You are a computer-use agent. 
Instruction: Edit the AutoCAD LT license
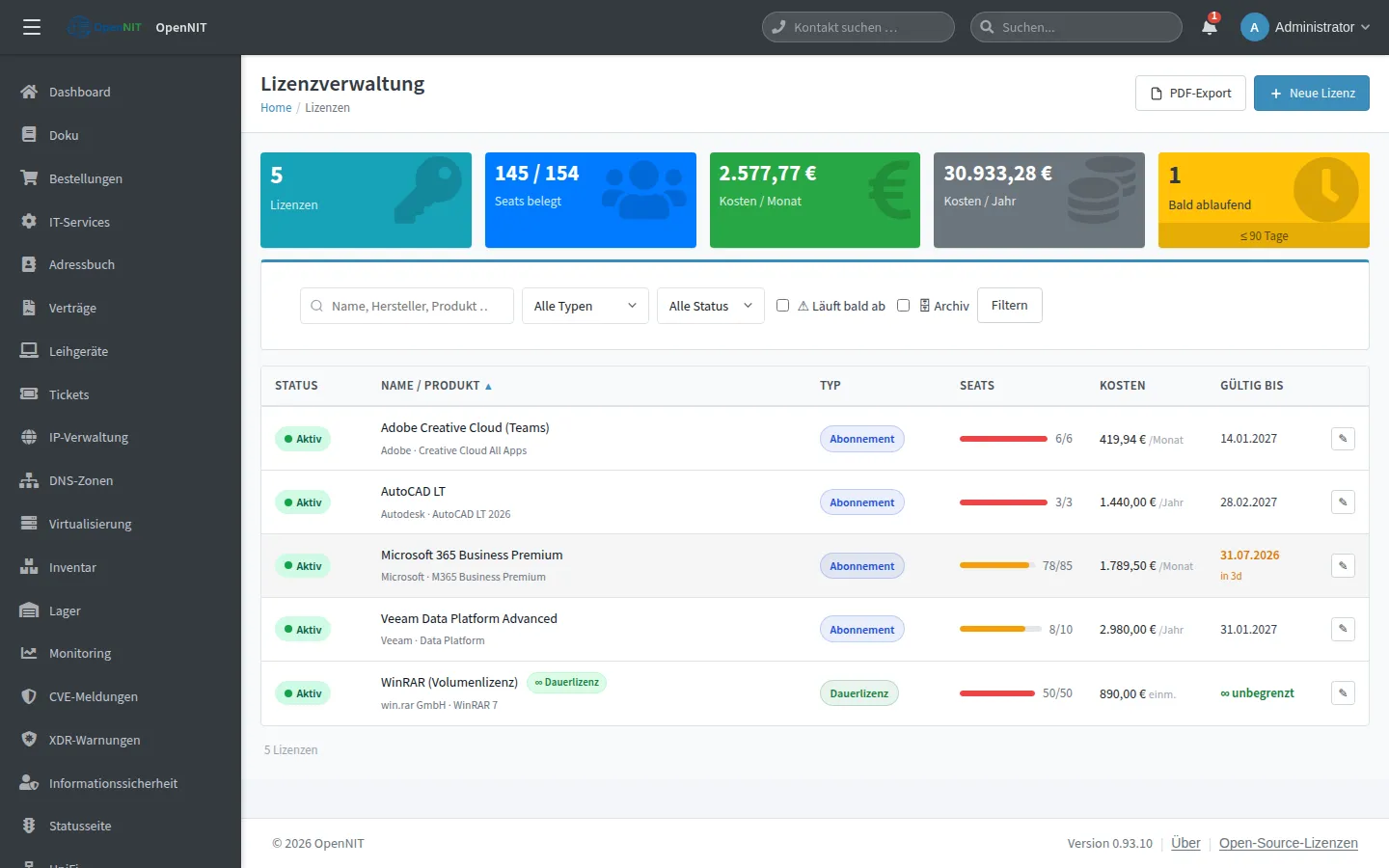tap(1343, 502)
